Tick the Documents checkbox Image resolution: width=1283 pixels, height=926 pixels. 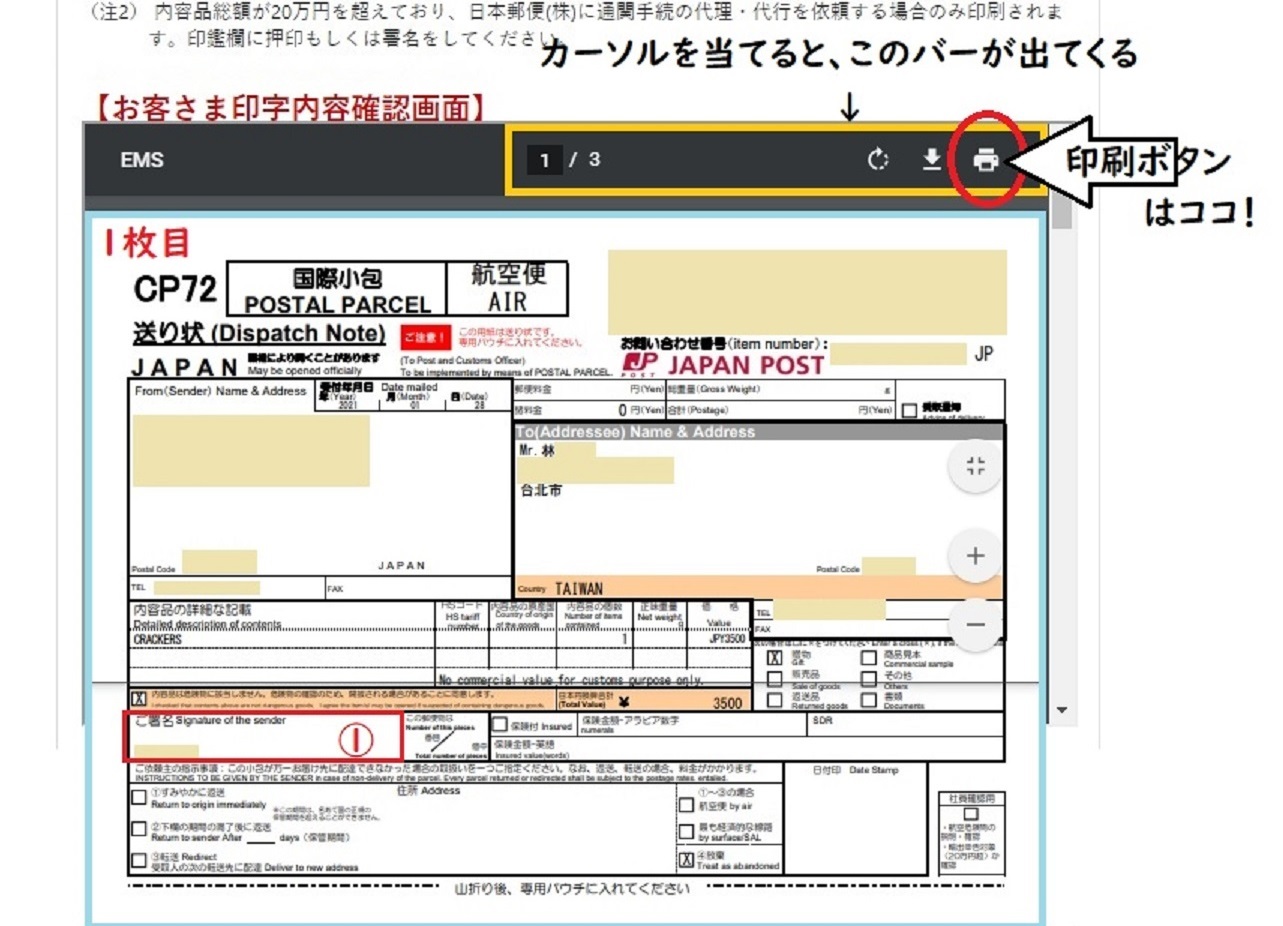tap(867, 700)
